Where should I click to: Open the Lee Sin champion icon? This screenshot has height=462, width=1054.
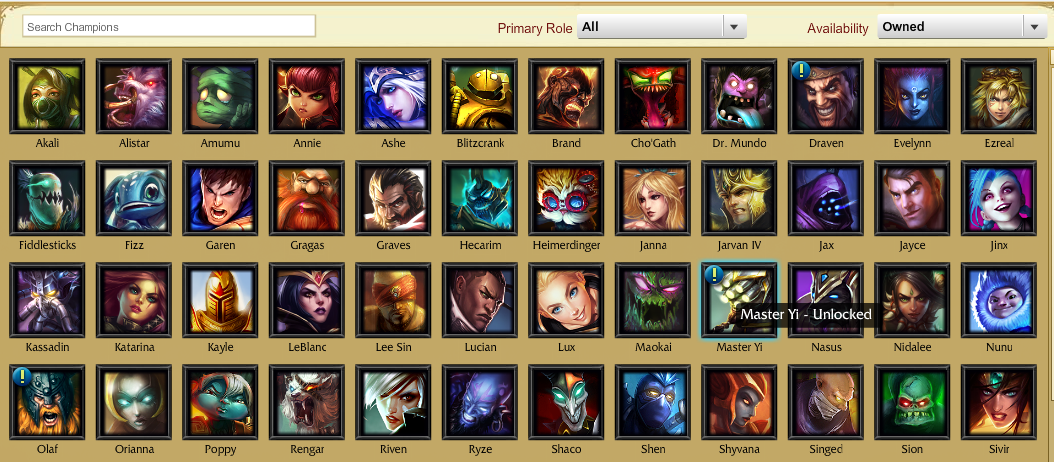393,301
